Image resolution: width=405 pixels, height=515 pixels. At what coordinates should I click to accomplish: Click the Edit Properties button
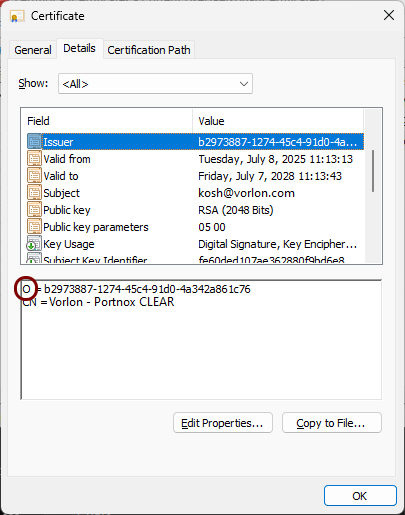click(x=223, y=423)
